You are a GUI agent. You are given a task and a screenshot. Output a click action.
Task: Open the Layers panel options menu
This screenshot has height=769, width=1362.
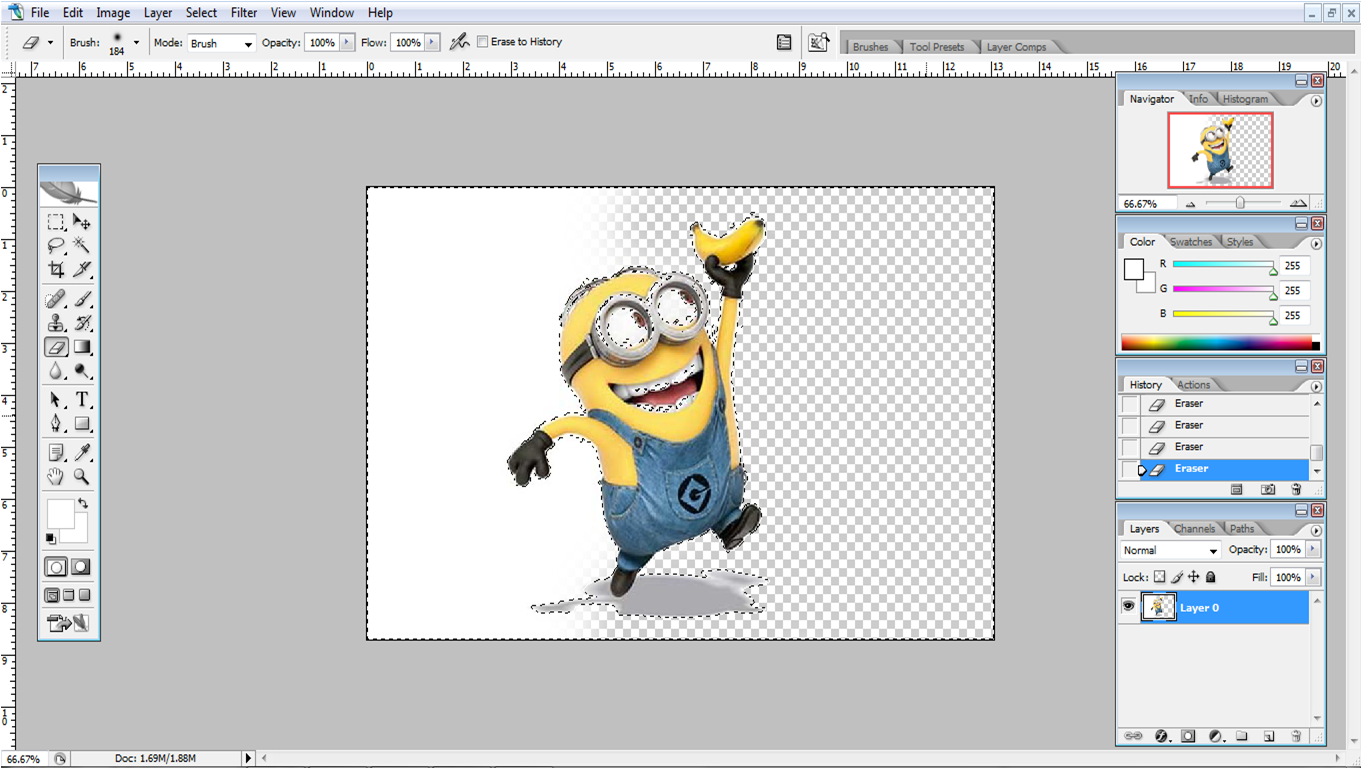pos(1316,531)
